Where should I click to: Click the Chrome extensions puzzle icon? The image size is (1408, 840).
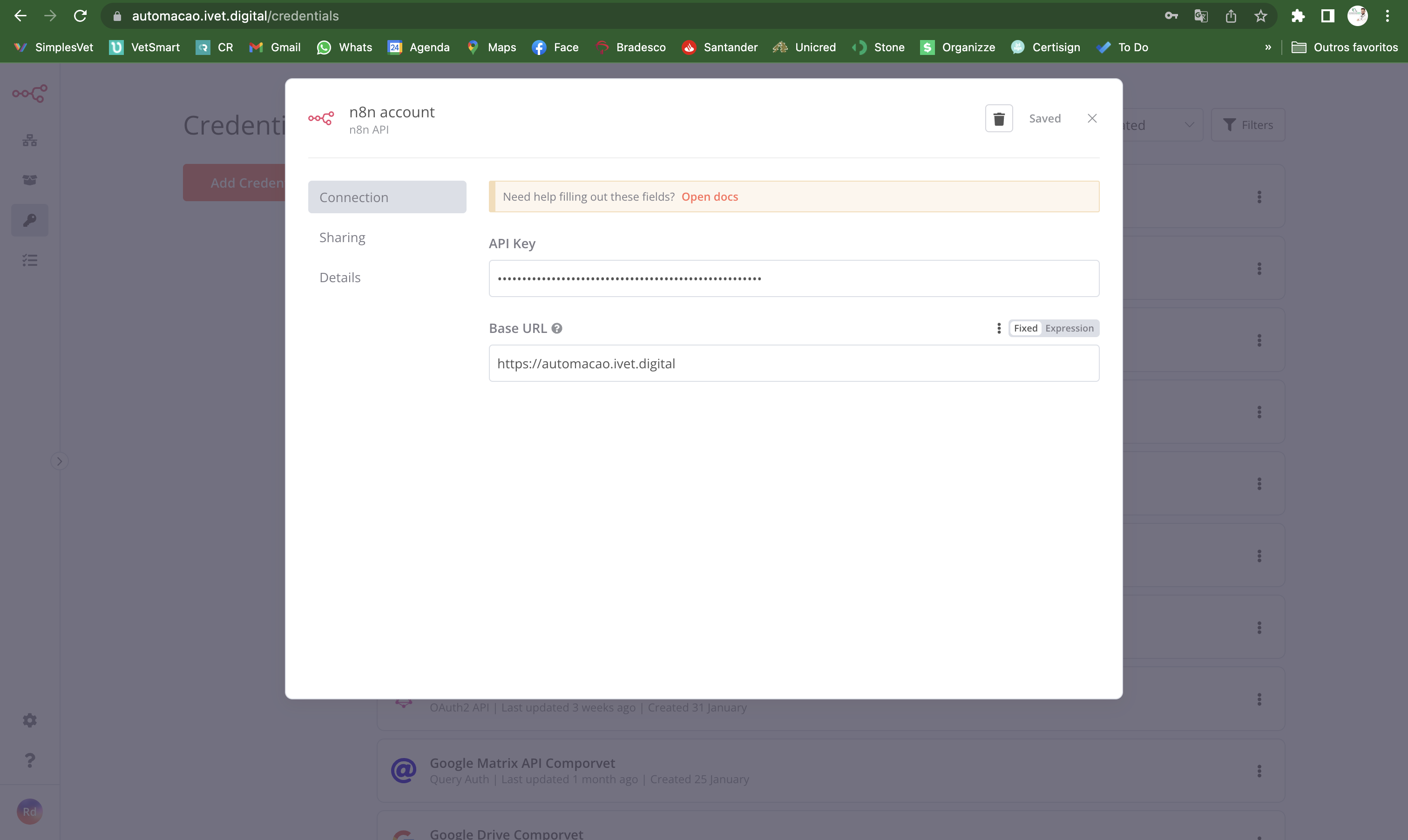pyautogui.click(x=1298, y=16)
